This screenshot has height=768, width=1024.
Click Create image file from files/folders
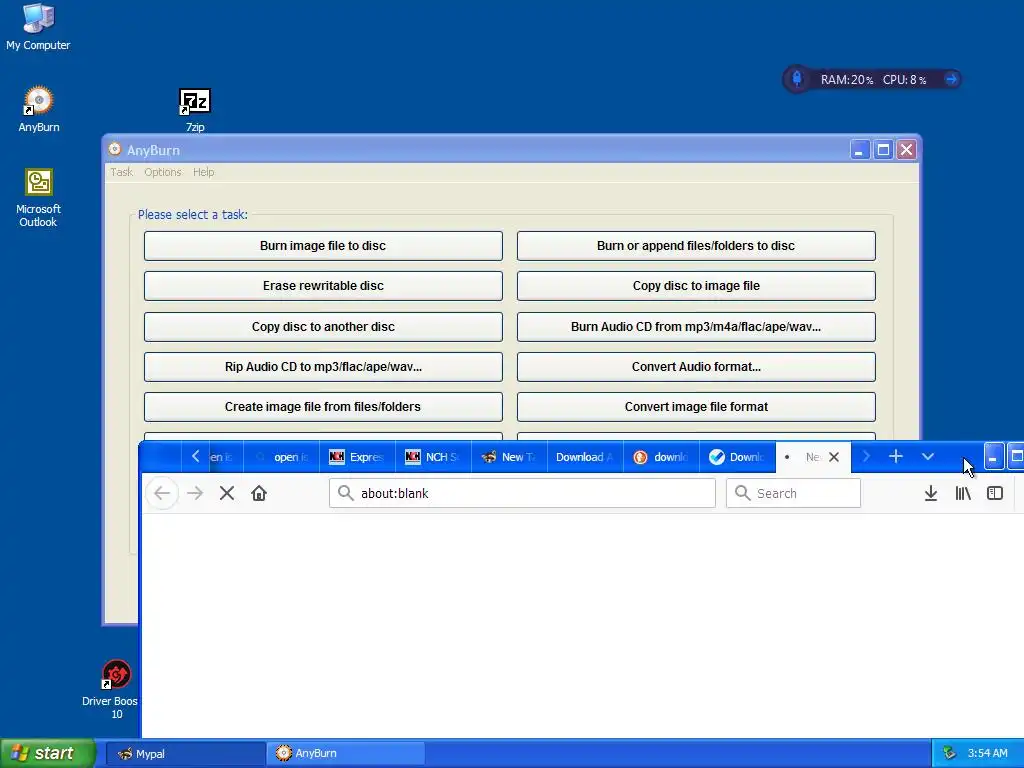point(323,406)
